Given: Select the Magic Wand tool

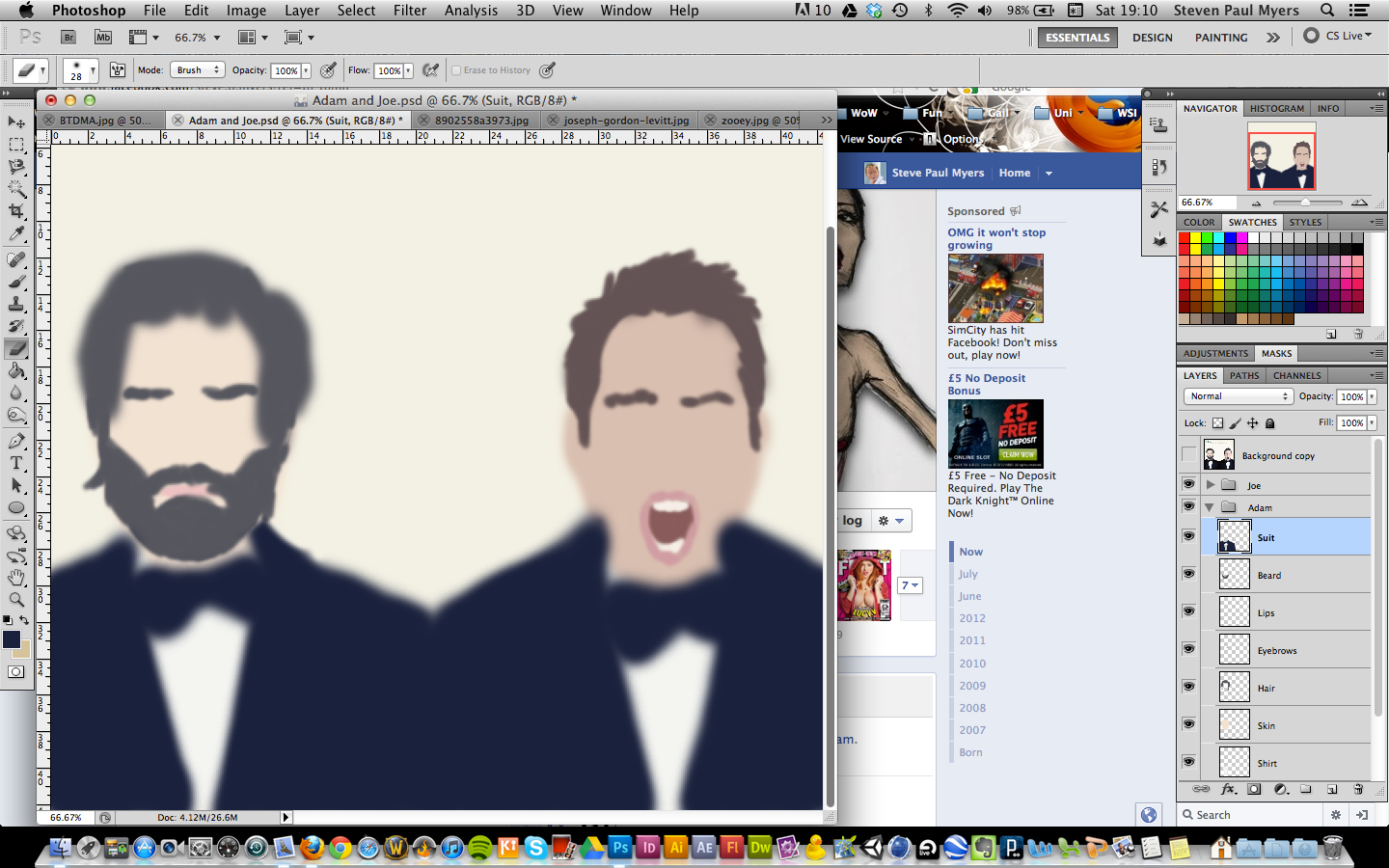Looking at the screenshot, I should tap(16, 189).
